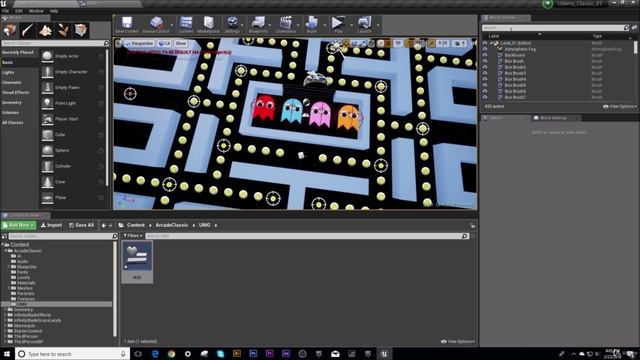This screenshot has height=360, width=640.
Task: Toggle visibility of Box Brush7 actor
Action: point(485,97)
